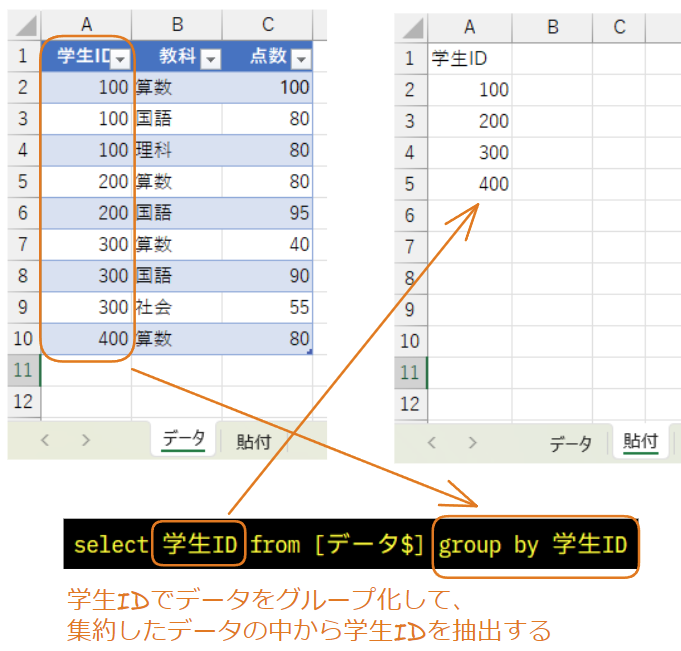Image resolution: width=681 pixels, height=651 pixels.
Task: Click cell with score 90
Action: tap(268, 276)
